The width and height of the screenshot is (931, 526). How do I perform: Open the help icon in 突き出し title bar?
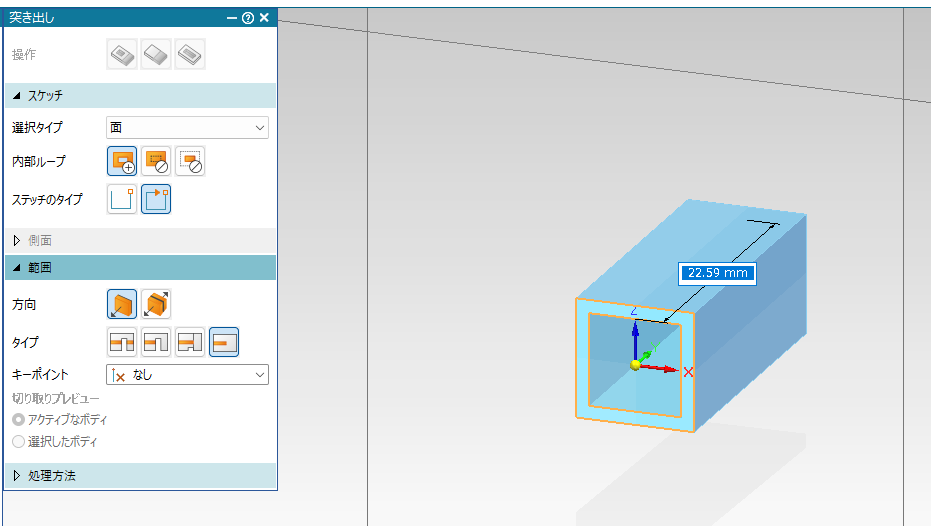pos(248,18)
